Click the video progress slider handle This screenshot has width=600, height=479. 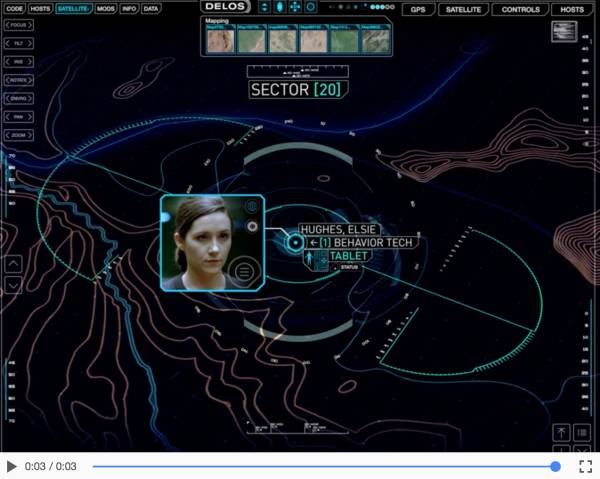point(555,466)
